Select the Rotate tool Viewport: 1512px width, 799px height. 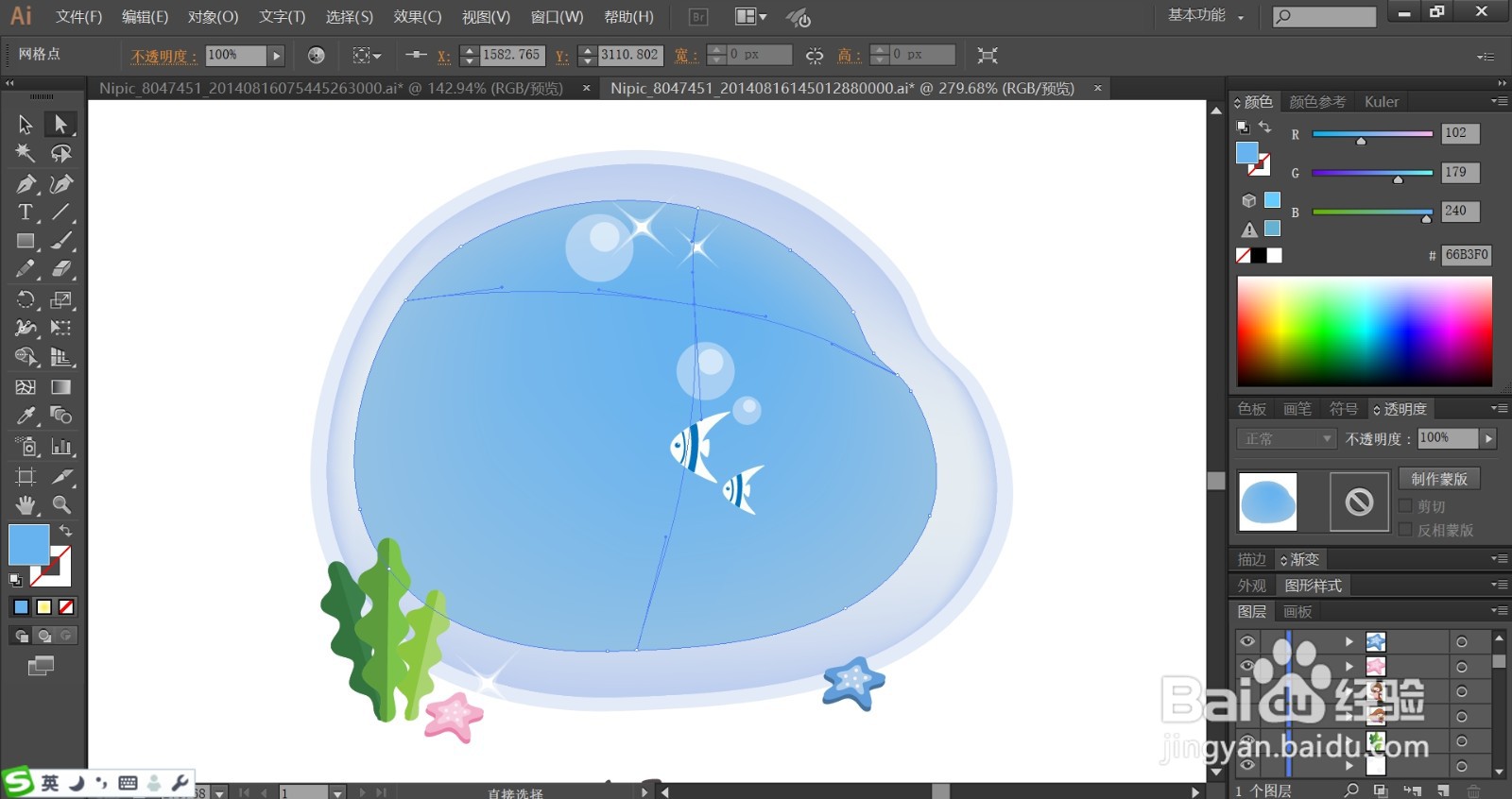(x=26, y=300)
